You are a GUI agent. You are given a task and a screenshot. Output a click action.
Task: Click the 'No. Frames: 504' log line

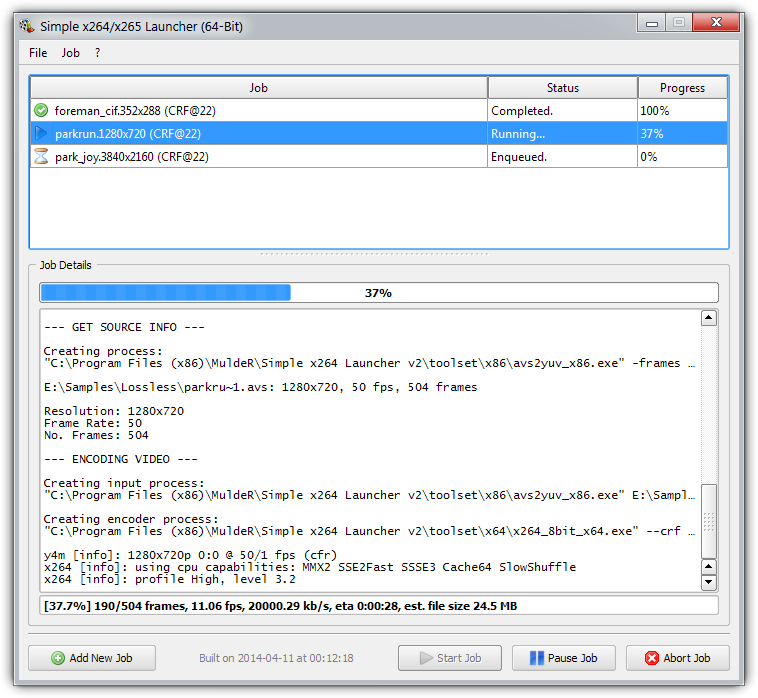[96, 435]
